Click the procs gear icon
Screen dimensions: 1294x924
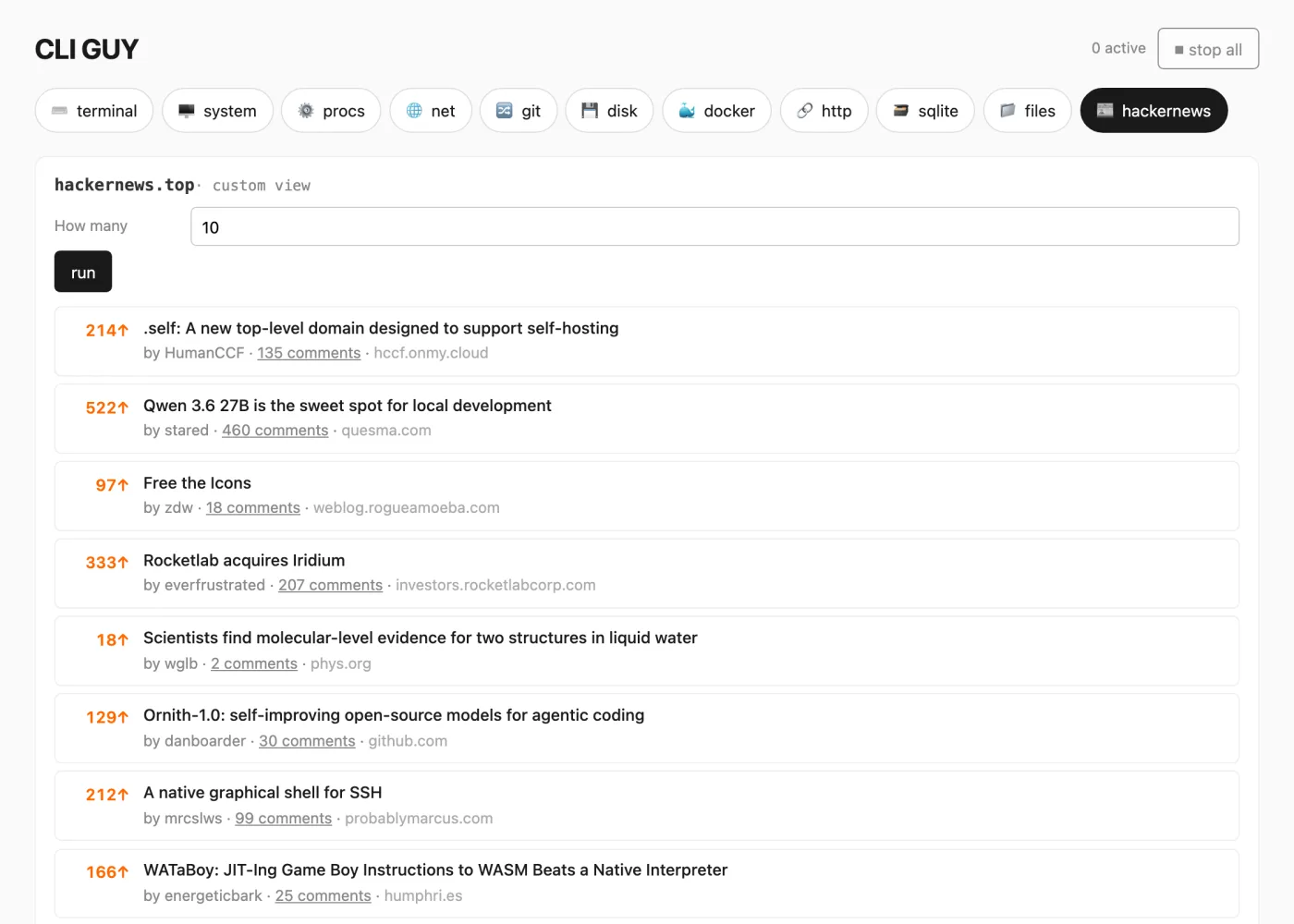[x=306, y=111]
